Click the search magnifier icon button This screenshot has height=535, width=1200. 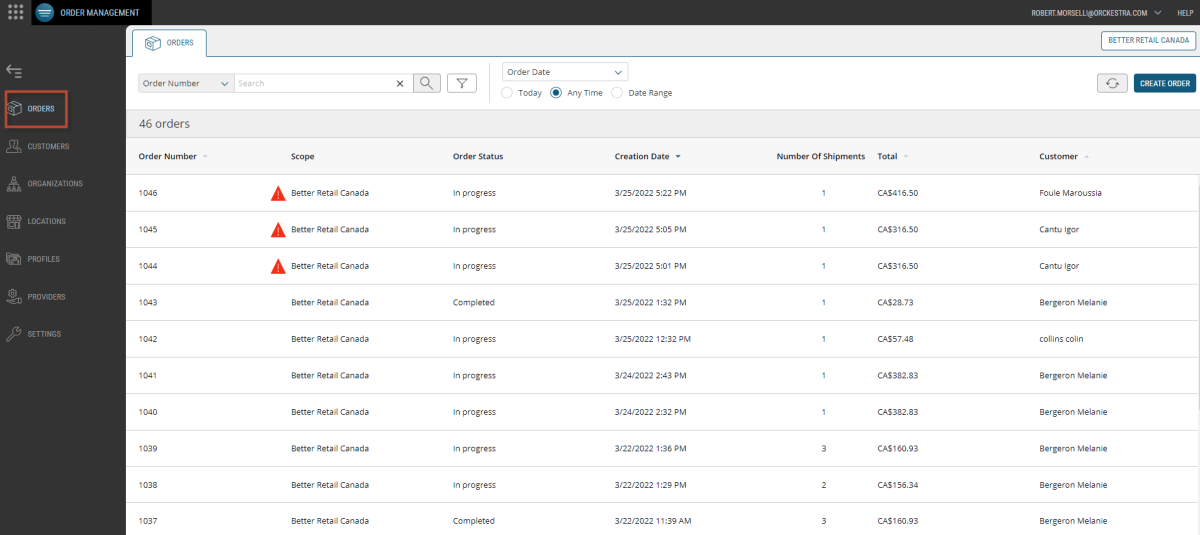click(426, 83)
